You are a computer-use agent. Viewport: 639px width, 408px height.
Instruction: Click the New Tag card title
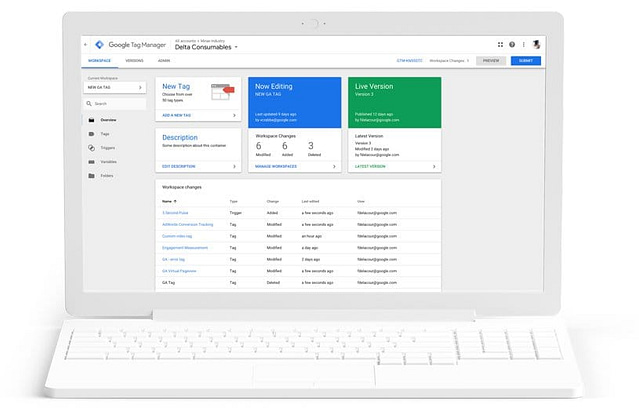(x=176, y=86)
